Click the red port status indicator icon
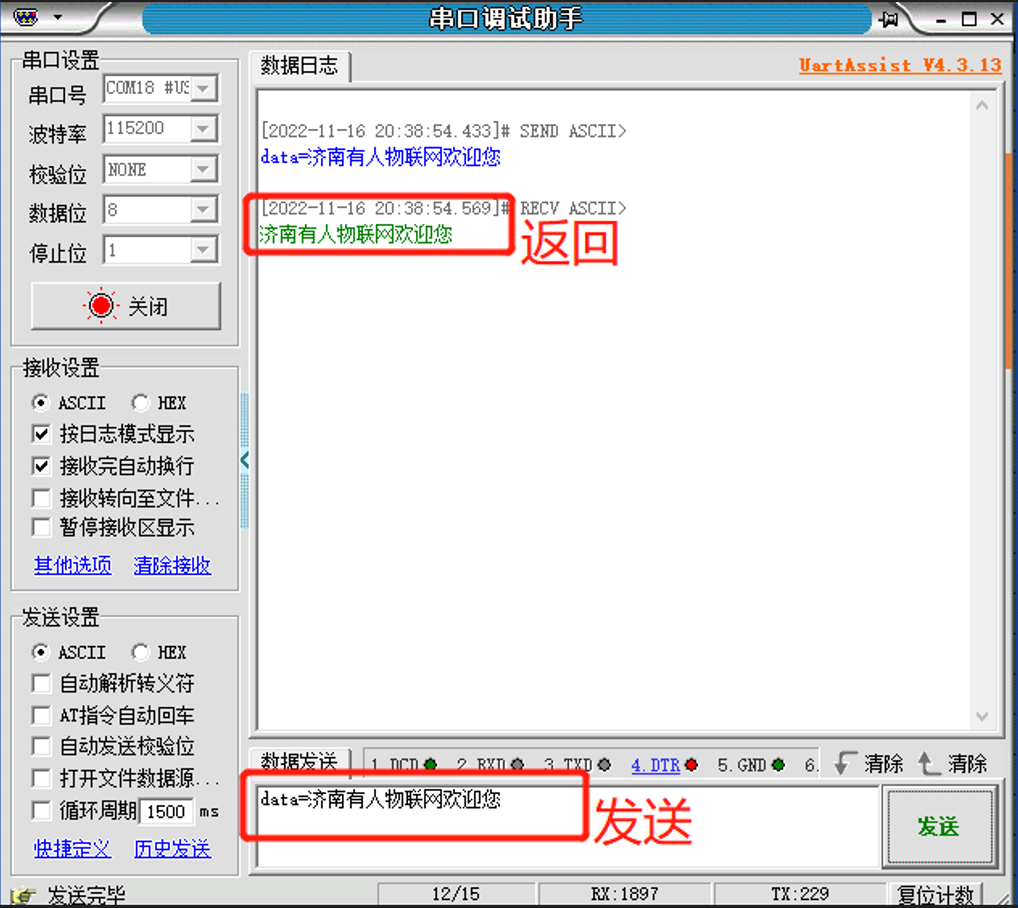 [101, 305]
